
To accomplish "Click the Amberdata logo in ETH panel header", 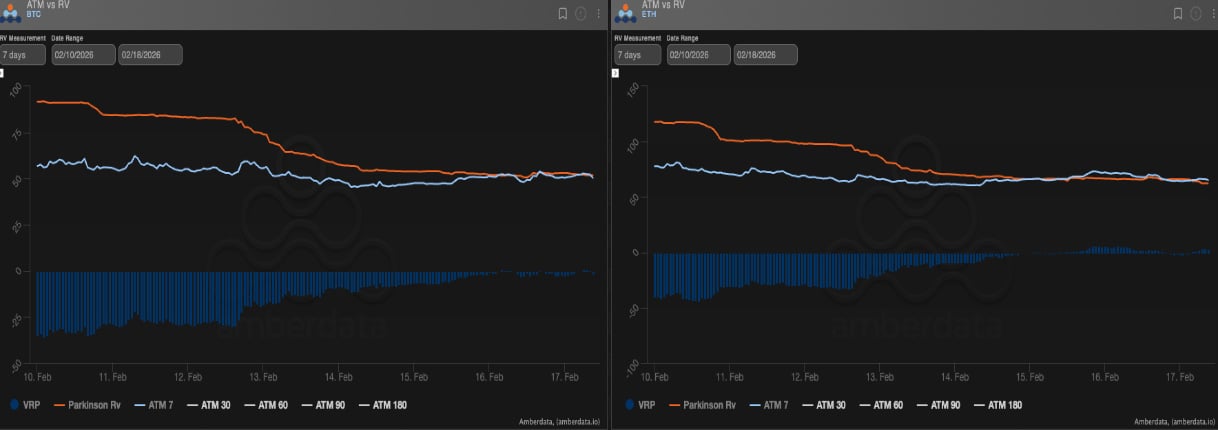I will tap(626, 12).
